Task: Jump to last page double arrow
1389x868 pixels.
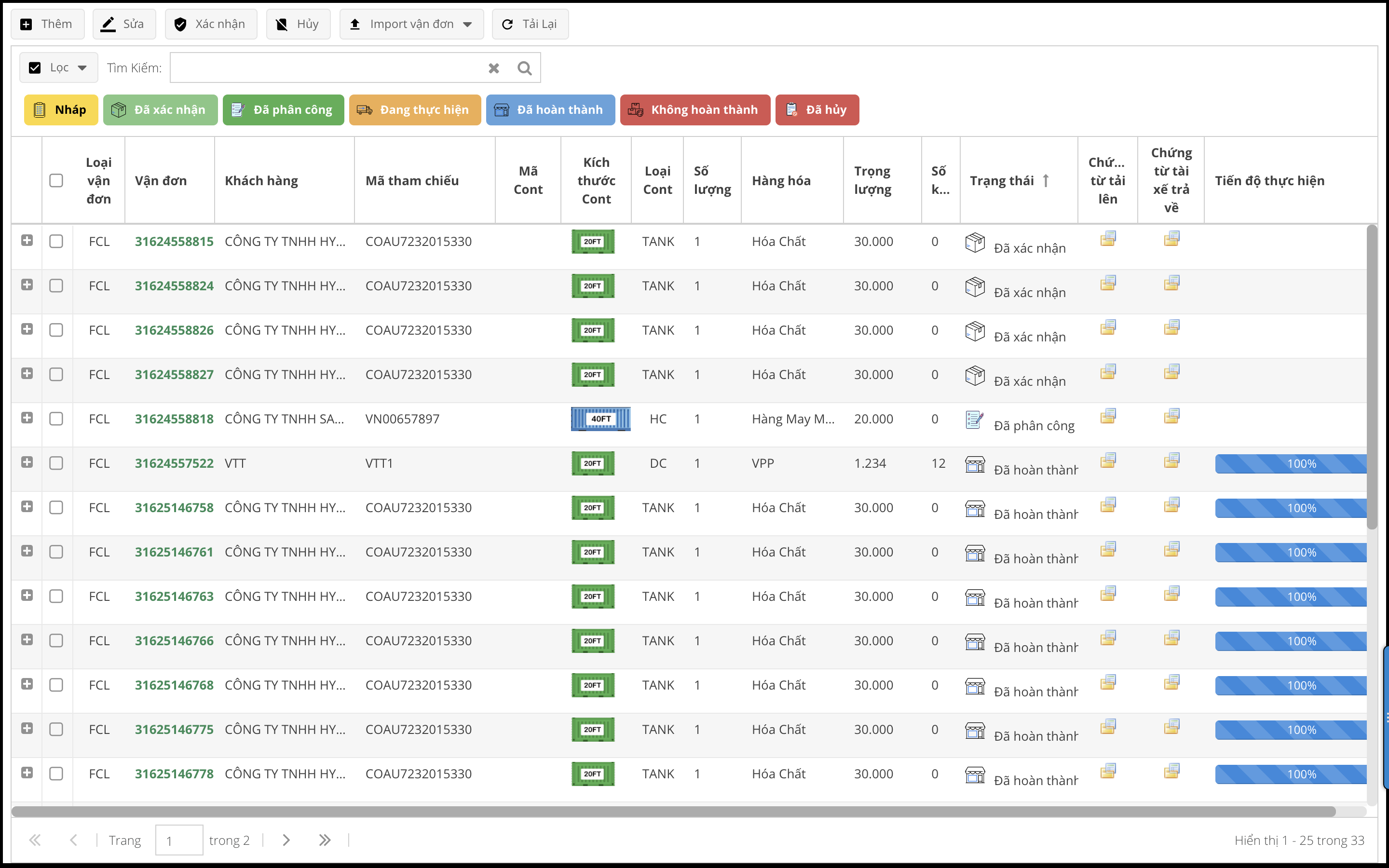Action: pyautogui.click(x=324, y=841)
